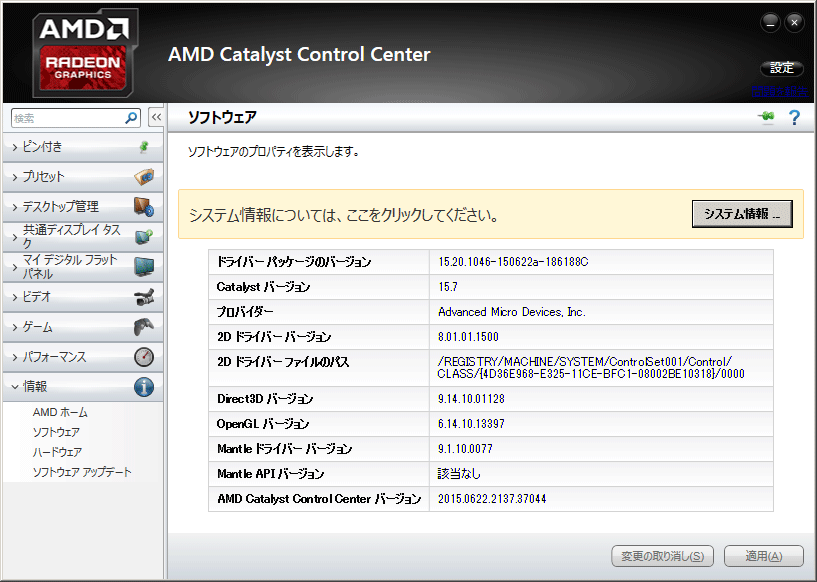Image resolution: width=817 pixels, height=582 pixels.
Task: Click the マイ デジタル フラット パネル monitor icon
Action: click(x=144, y=267)
